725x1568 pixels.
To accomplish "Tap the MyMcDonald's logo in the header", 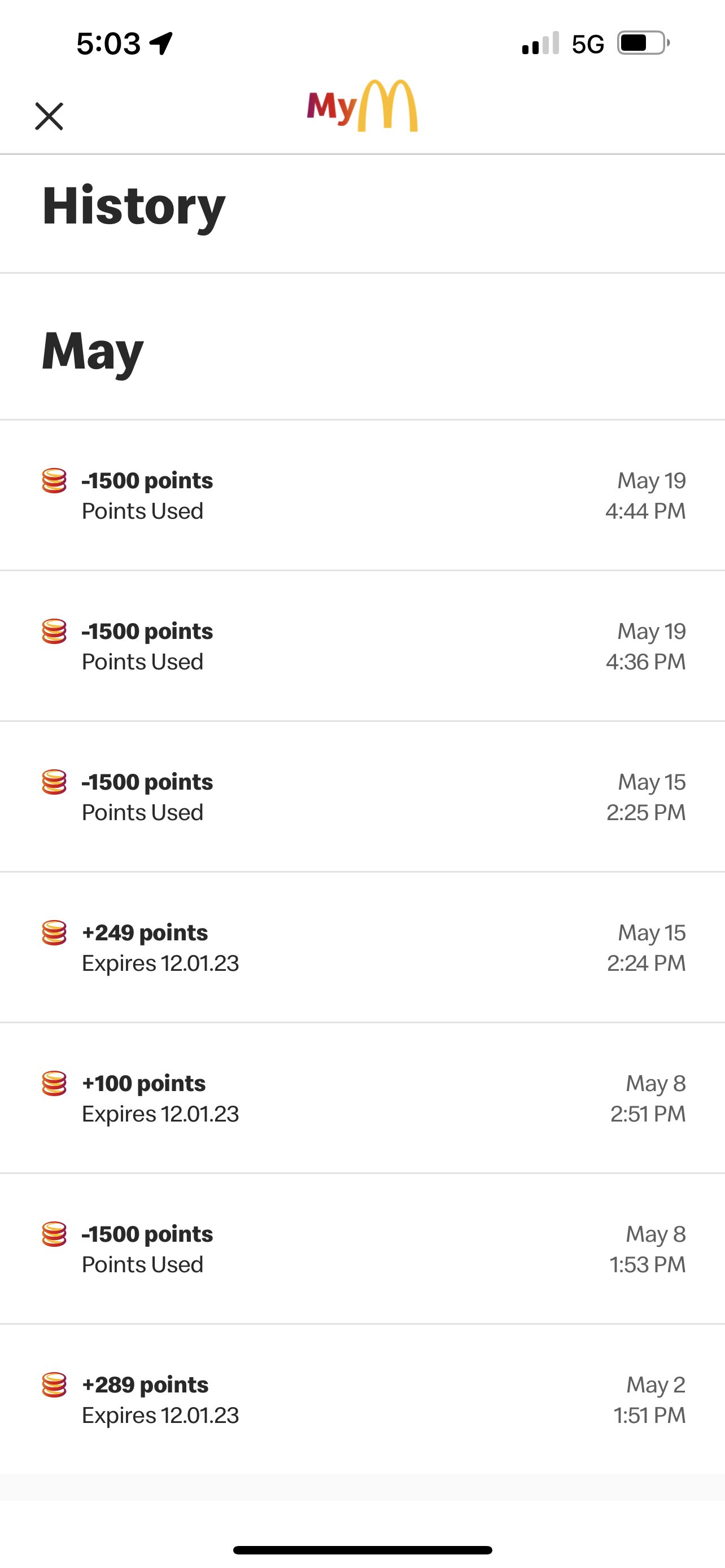I will (362, 106).
